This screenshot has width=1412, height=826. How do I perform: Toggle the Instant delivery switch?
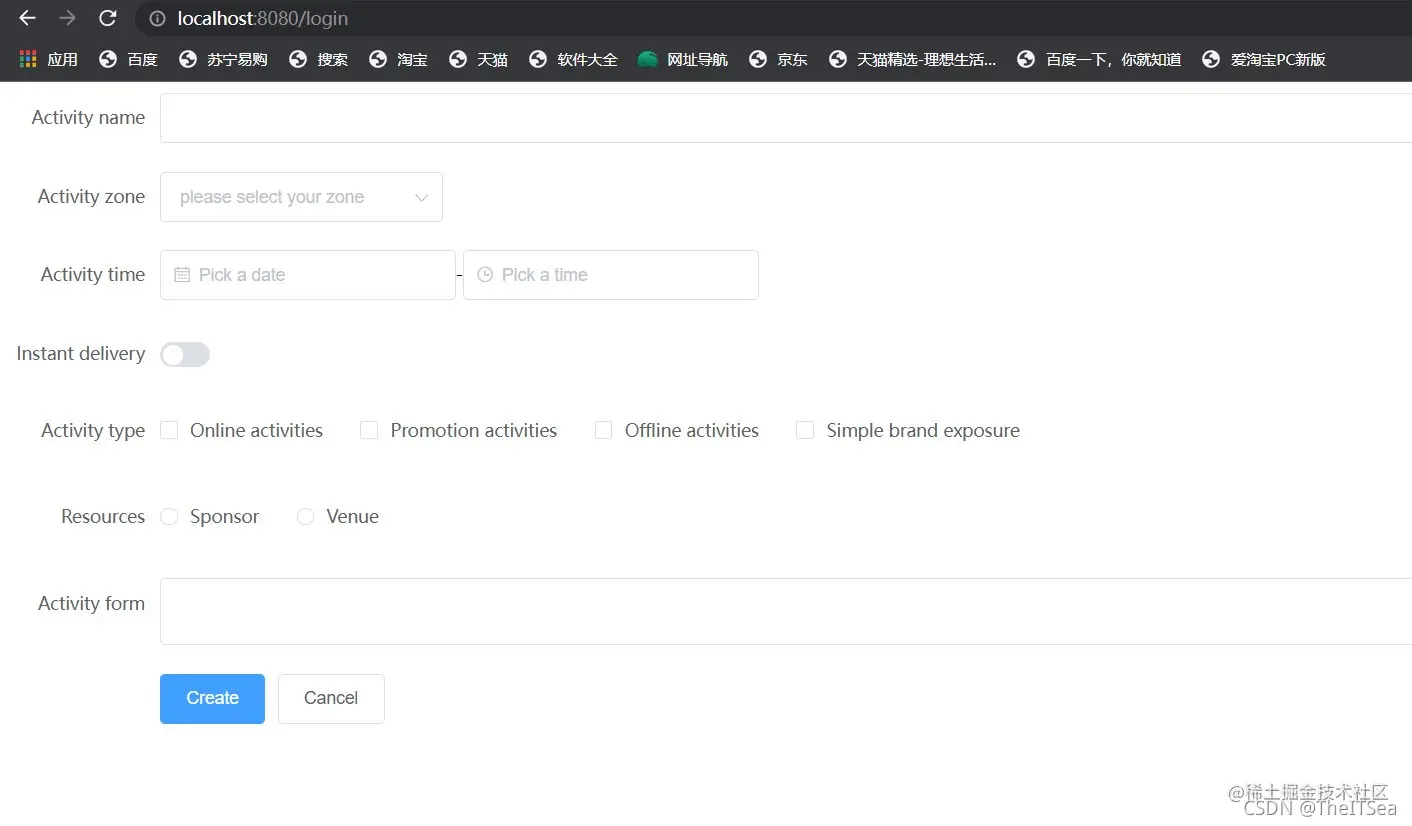click(x=185, y=354)
